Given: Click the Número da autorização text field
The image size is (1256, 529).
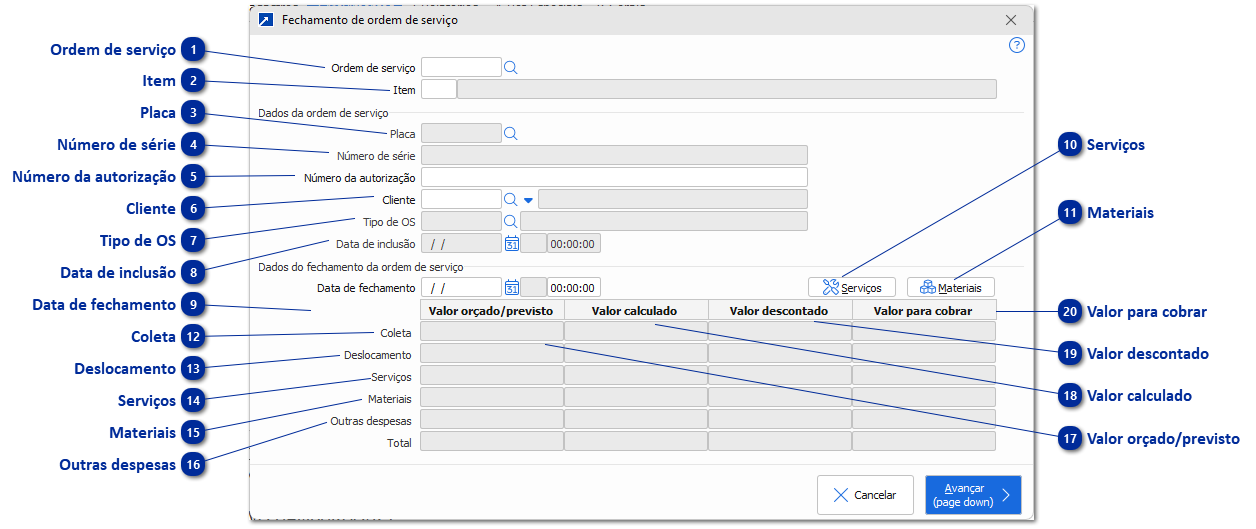Looking at the screenshot, I should pyautogui.click(x=614, y=178).
